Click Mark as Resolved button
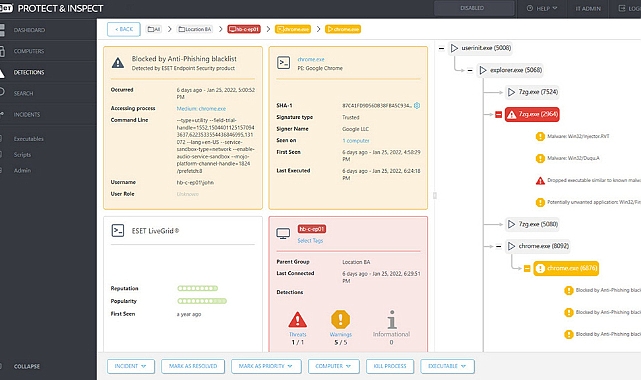The height and width of the screenshot is (380, 641). [193, 366]
